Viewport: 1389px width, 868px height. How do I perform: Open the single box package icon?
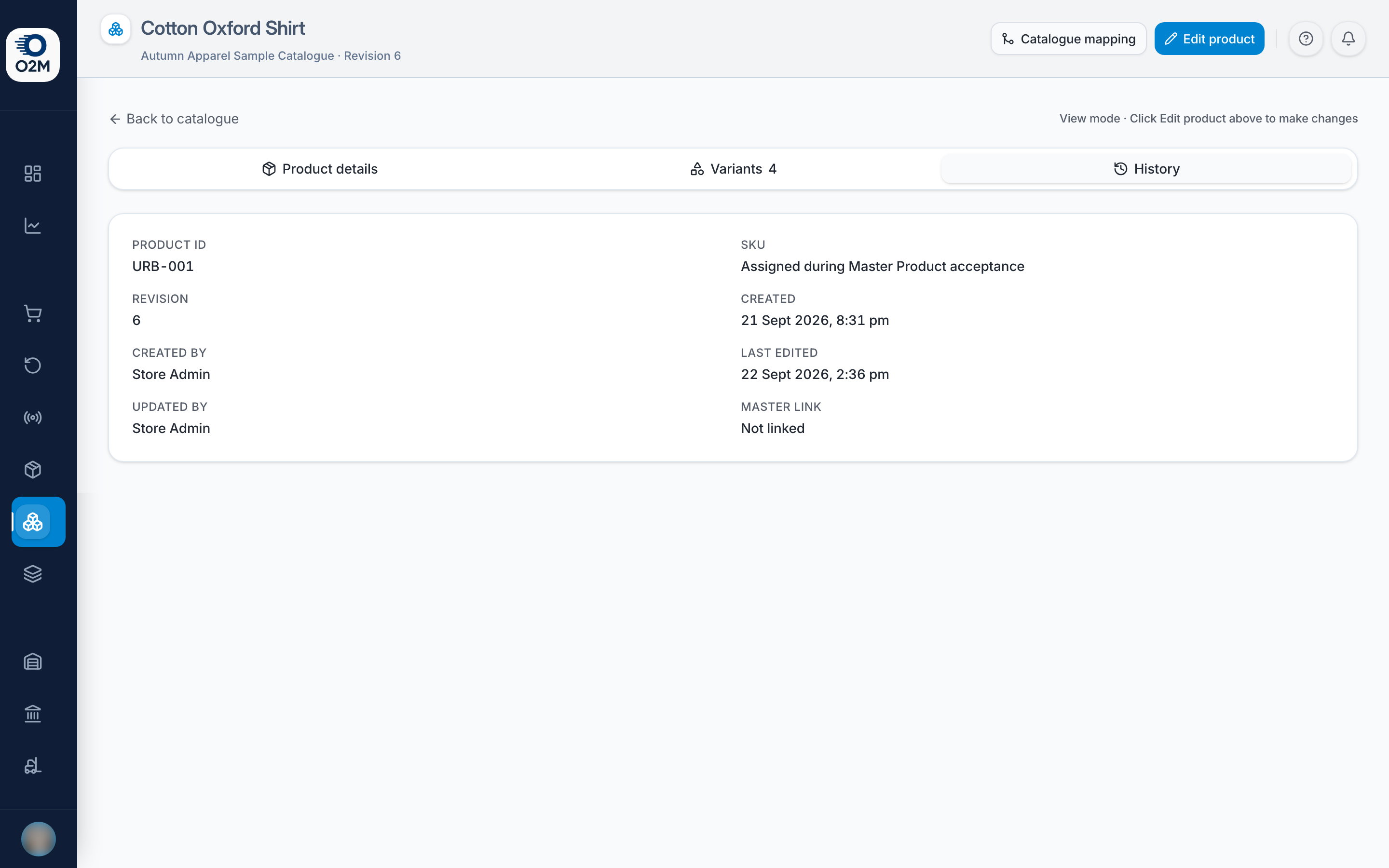click(33, 470)
